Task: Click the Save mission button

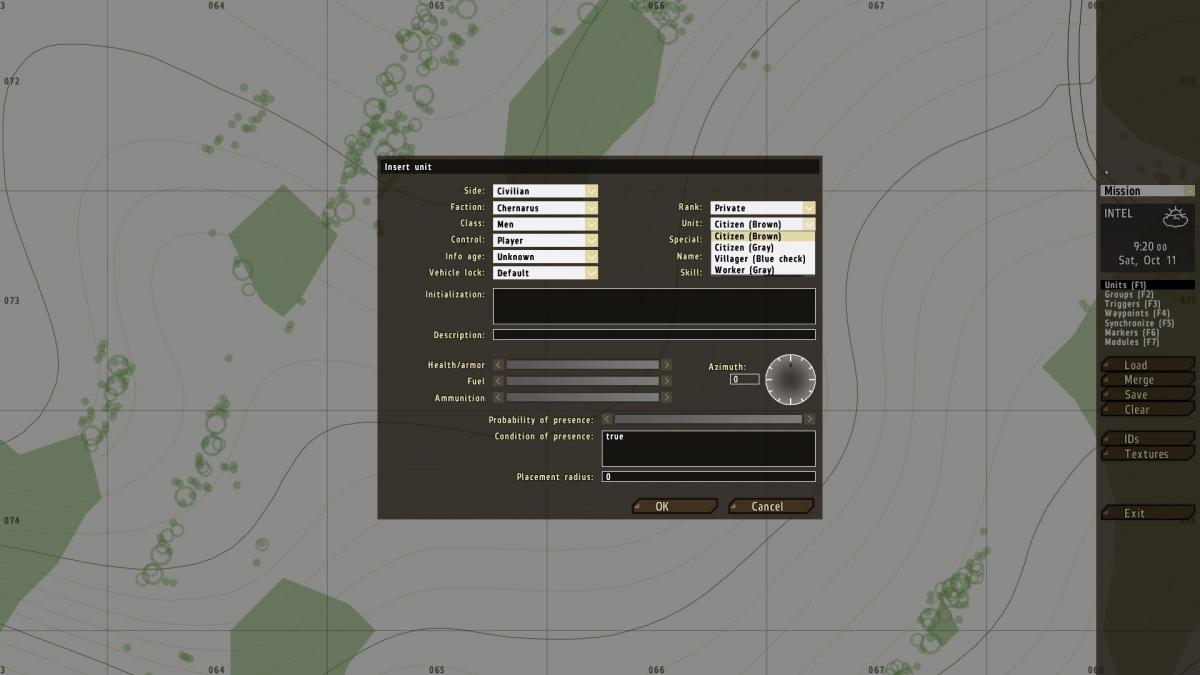Action: (x=1136, y=395)
